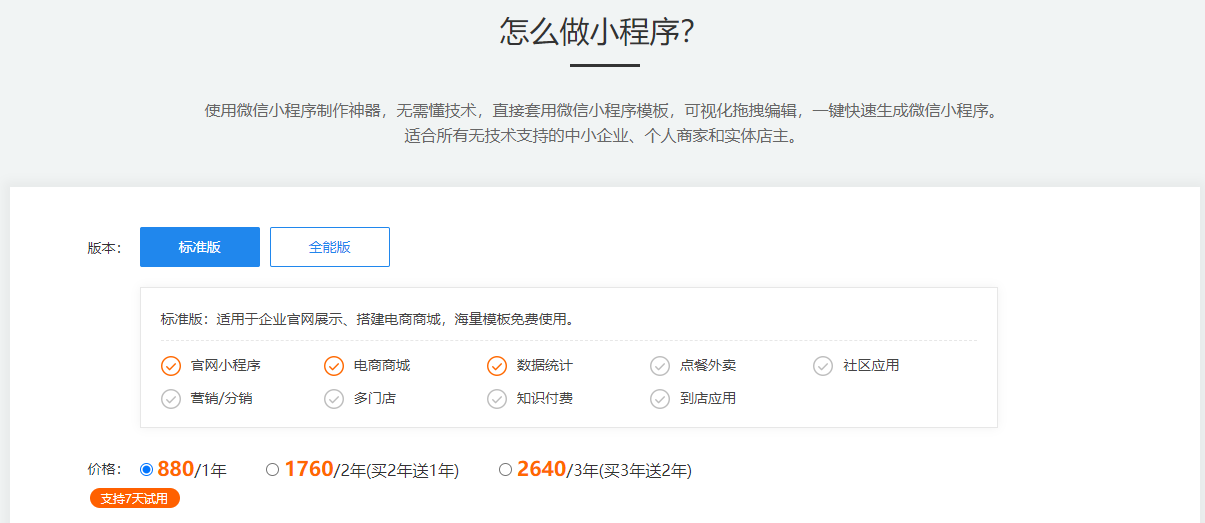Click the 数据统计 orange checkmark icon
Screen dimensions: 1205x523
497,366
